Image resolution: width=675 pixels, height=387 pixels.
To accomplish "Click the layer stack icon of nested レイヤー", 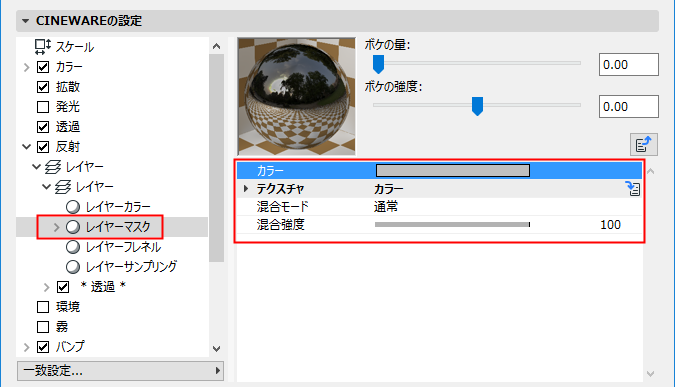I will point(63,187).
